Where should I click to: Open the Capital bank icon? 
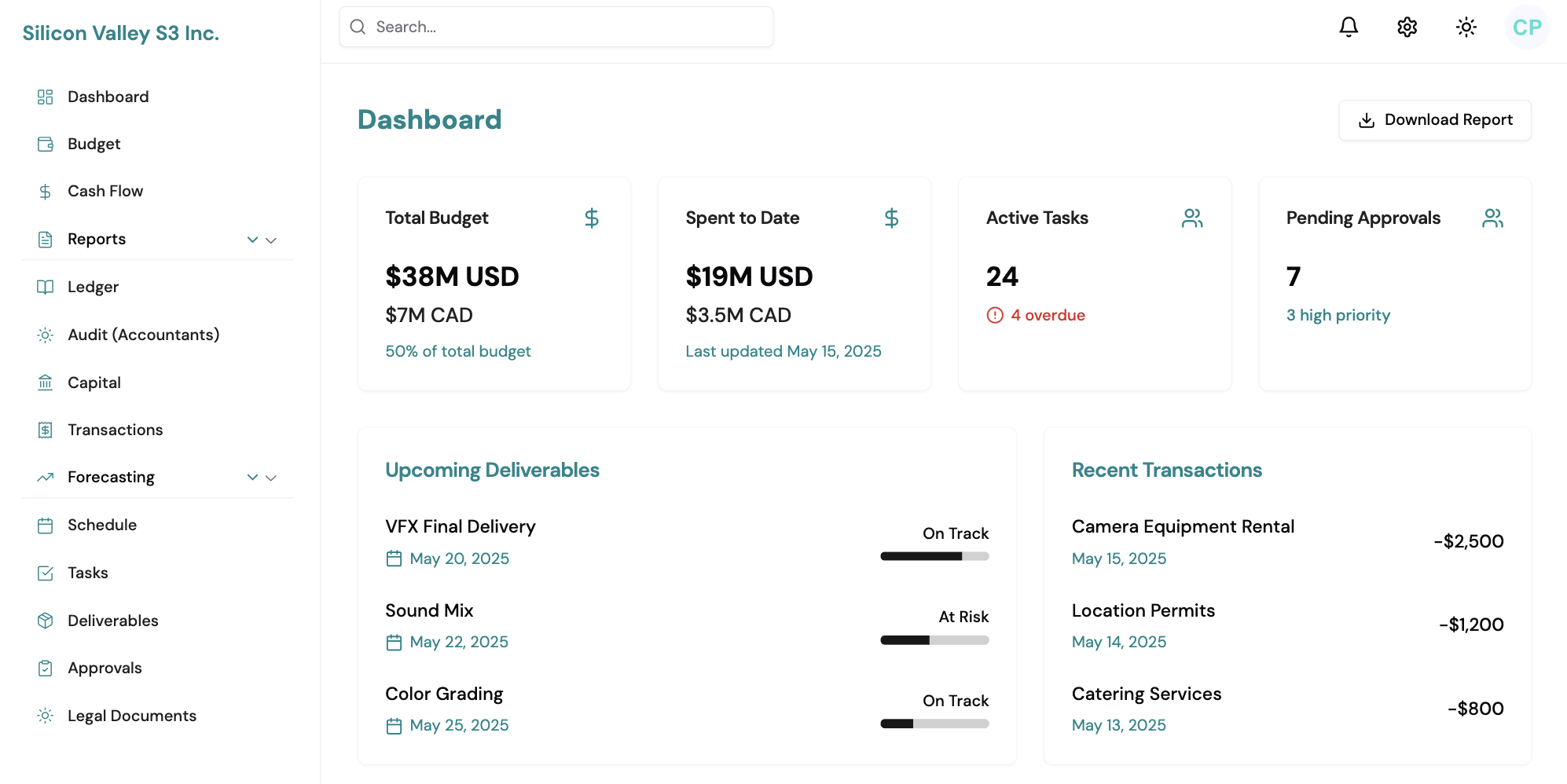click(x=45, y=383)
